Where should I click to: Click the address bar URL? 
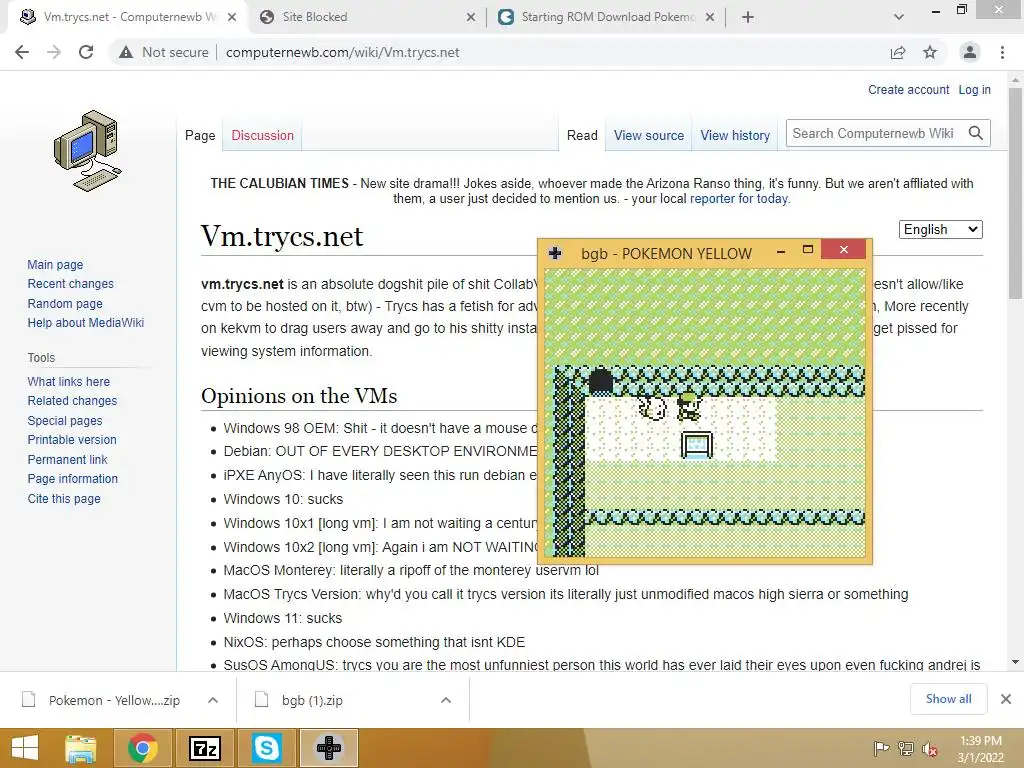(342, 52)
